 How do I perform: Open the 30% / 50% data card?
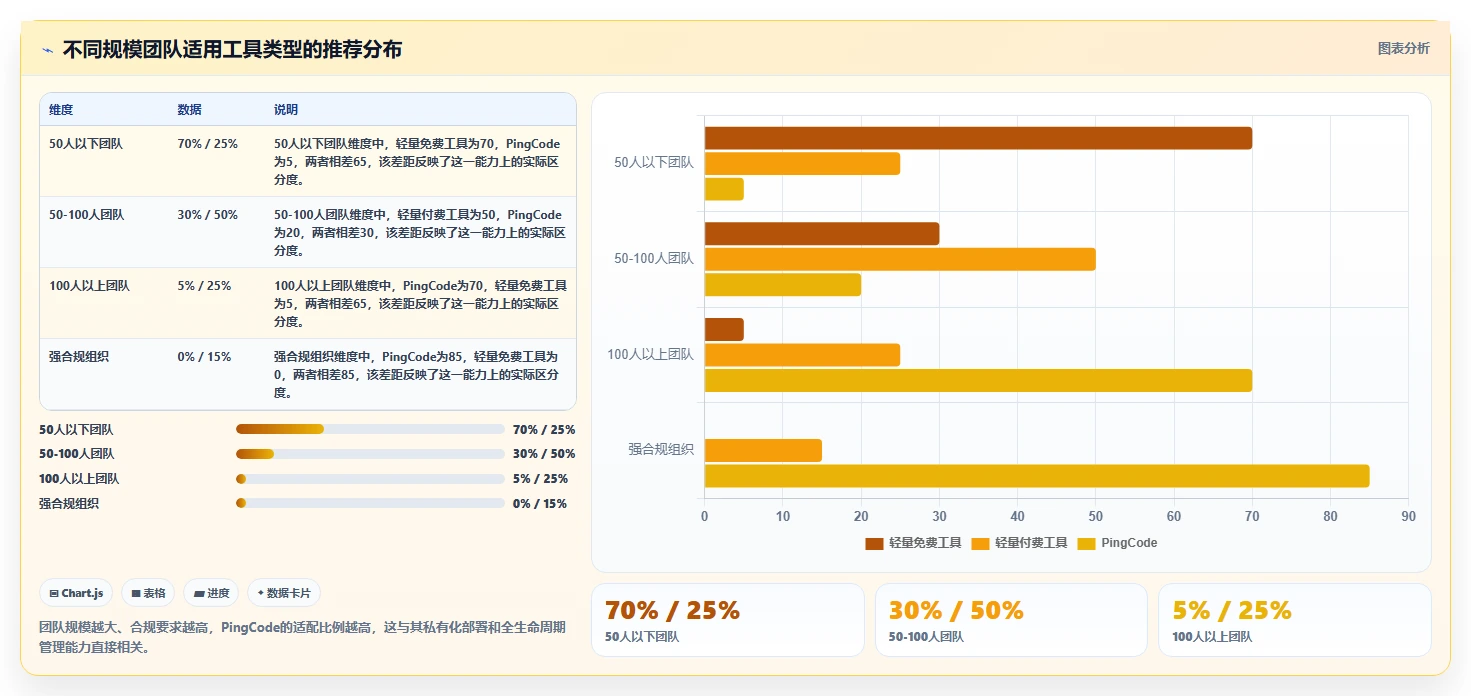[1011, 620]
